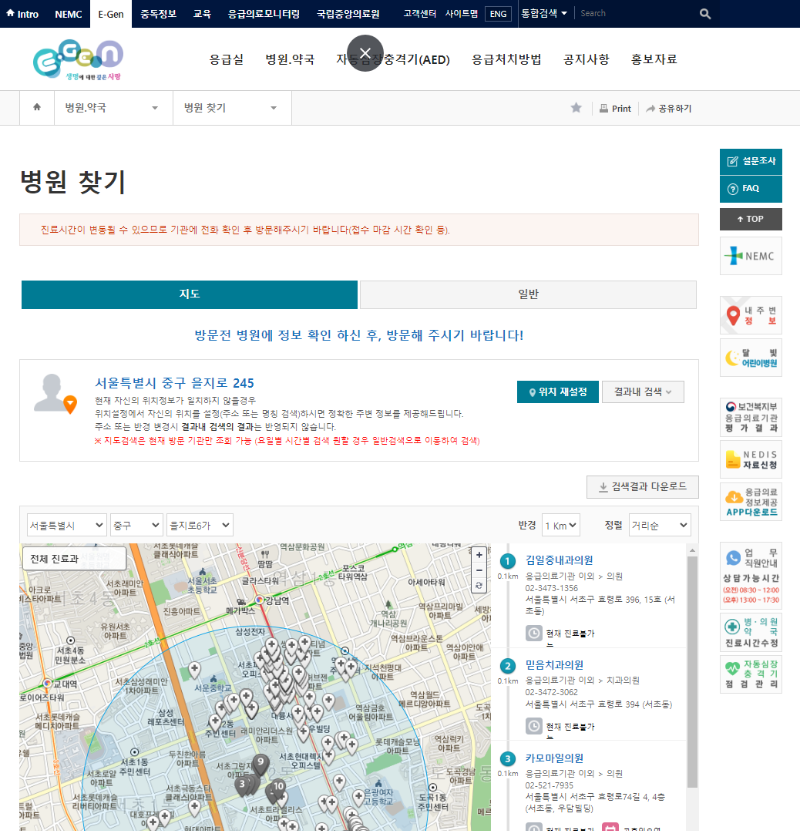
Task: Click the 전체 진료과 map button
Action: click(74, 559)
